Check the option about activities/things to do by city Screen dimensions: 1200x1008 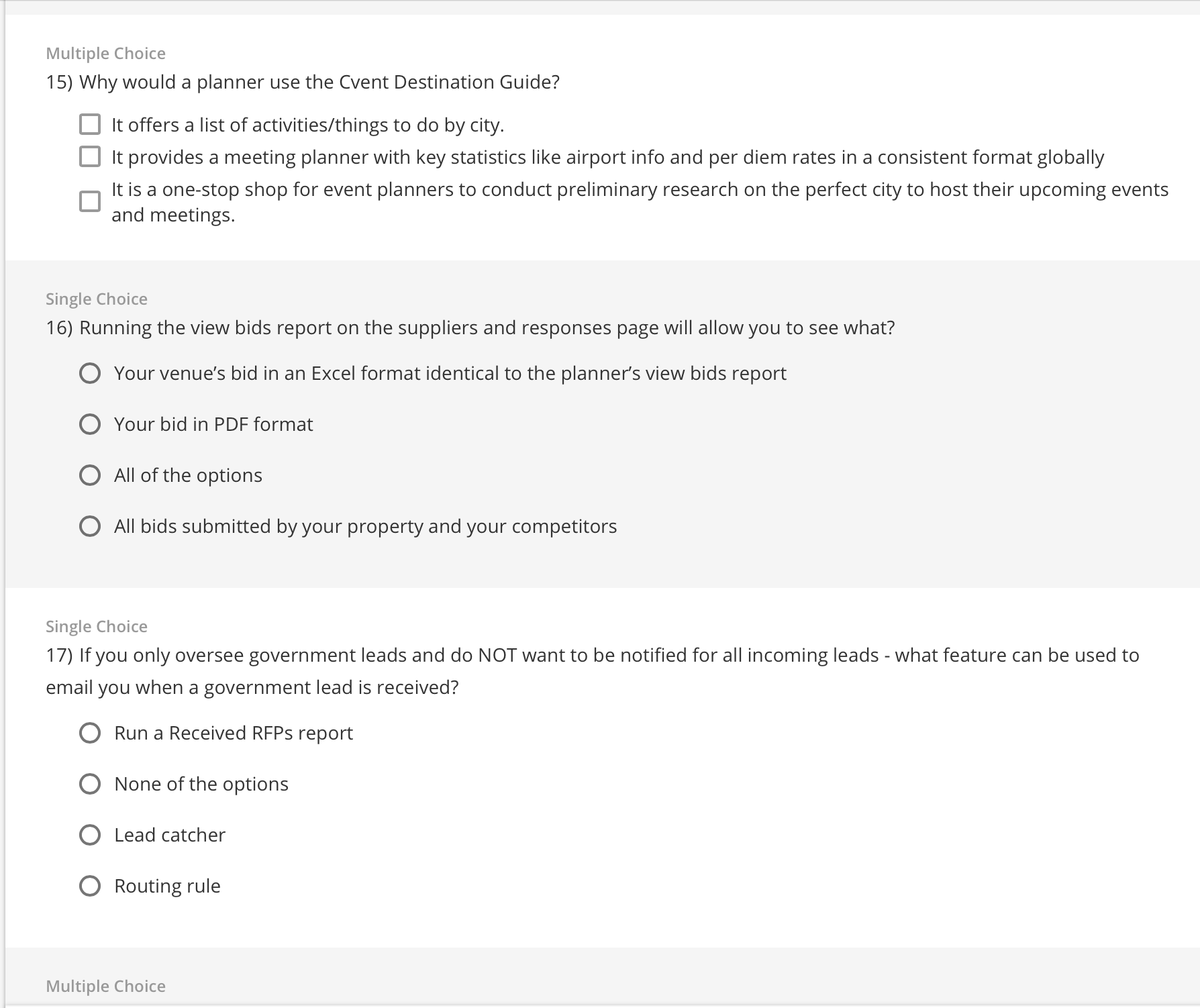tap(91, 124)
